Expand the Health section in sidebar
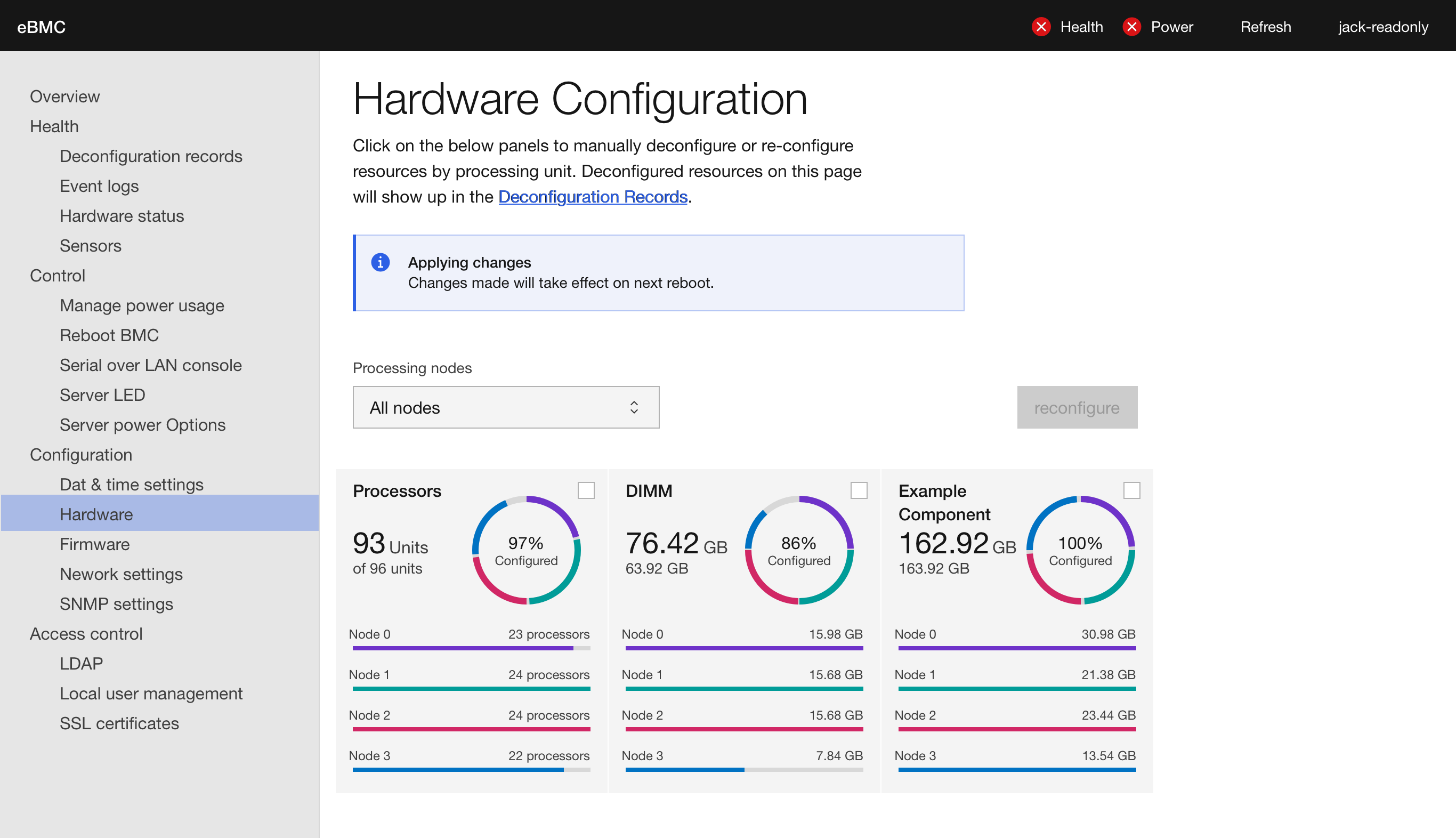The image size is (1456, 838). (54, 126)
